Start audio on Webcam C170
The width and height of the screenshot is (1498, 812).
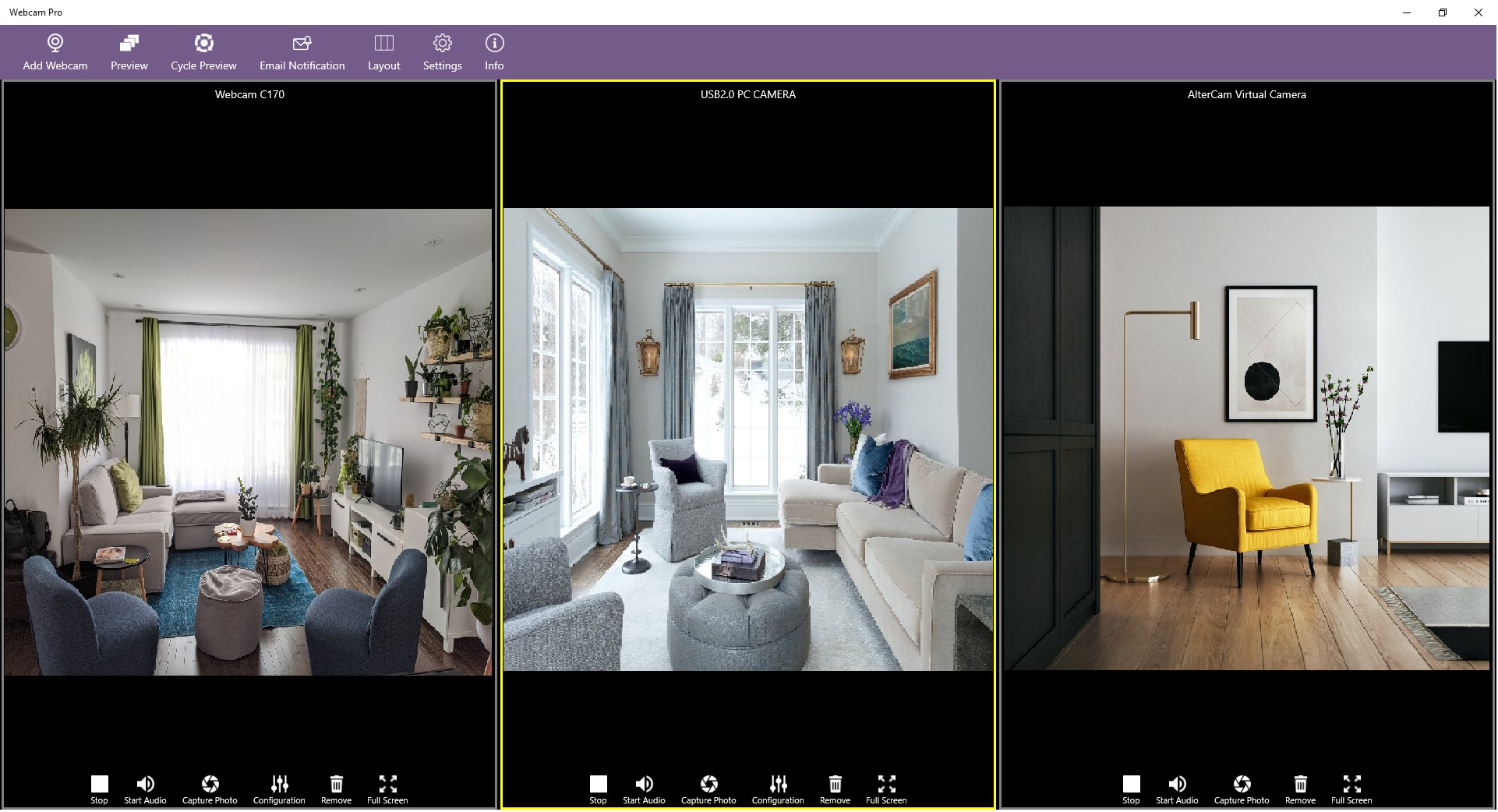click(145, 786)
